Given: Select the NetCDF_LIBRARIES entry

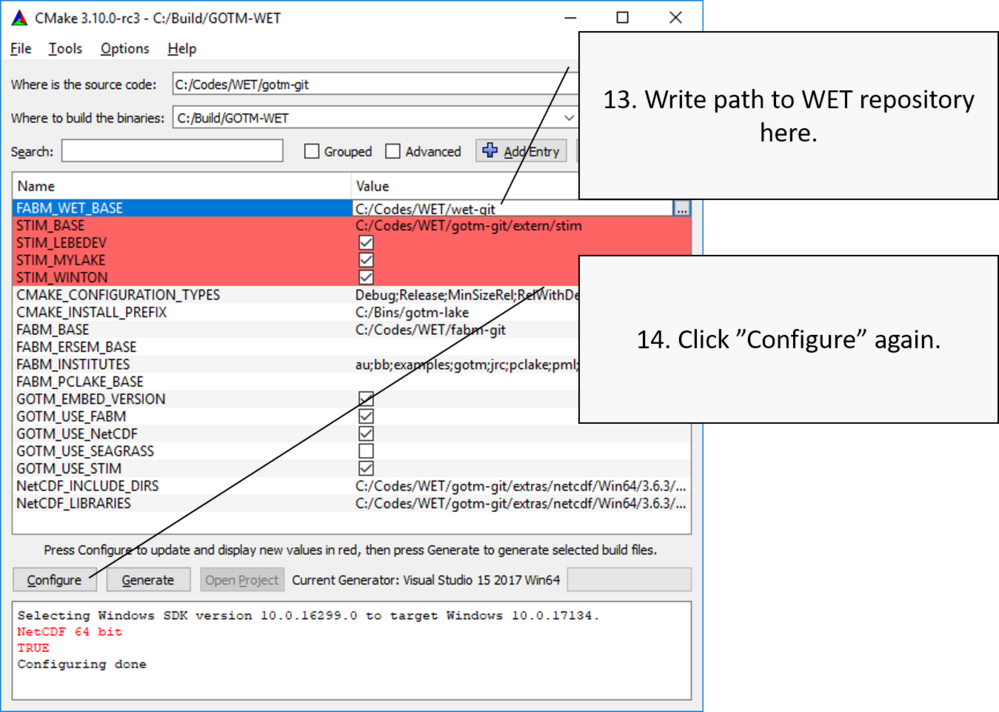Looking at the screenshot, I should tap(73, 503).
